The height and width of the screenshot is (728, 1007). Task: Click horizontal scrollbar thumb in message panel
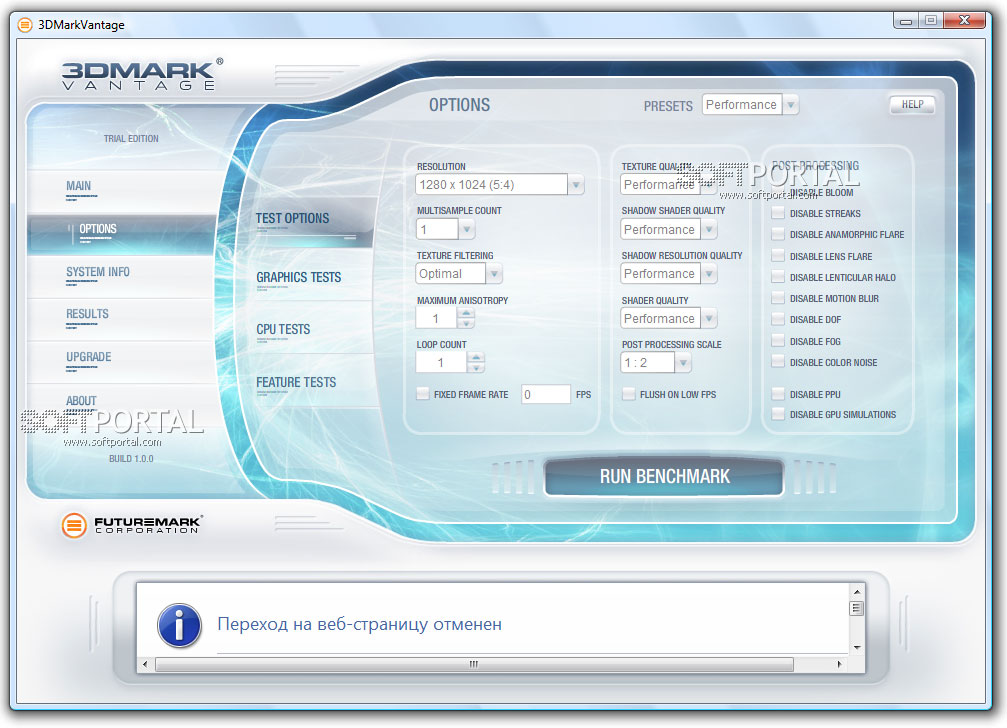point(474,664)
